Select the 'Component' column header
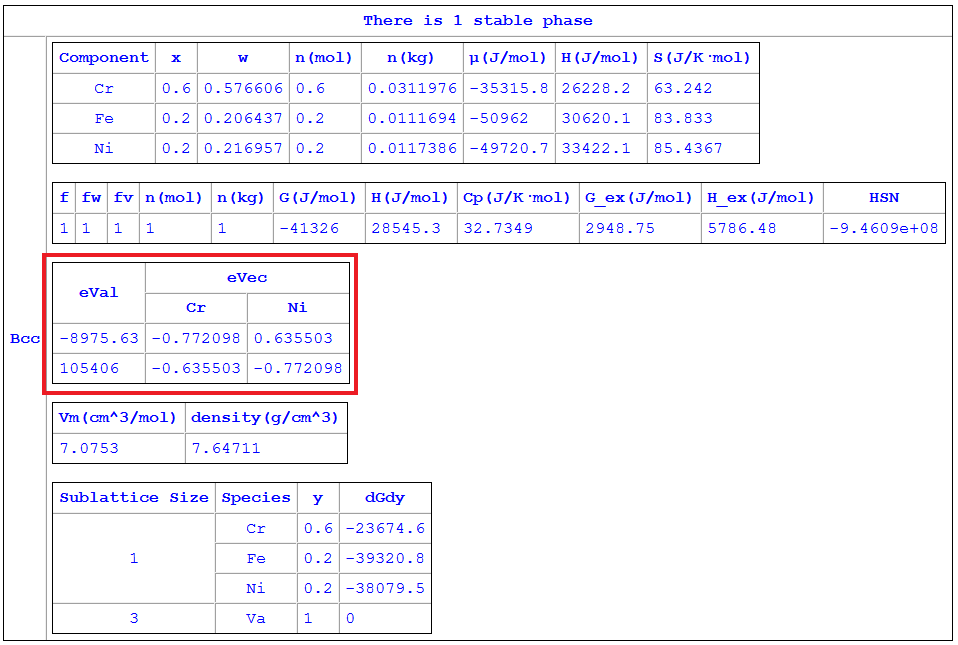 coord(104,58)
